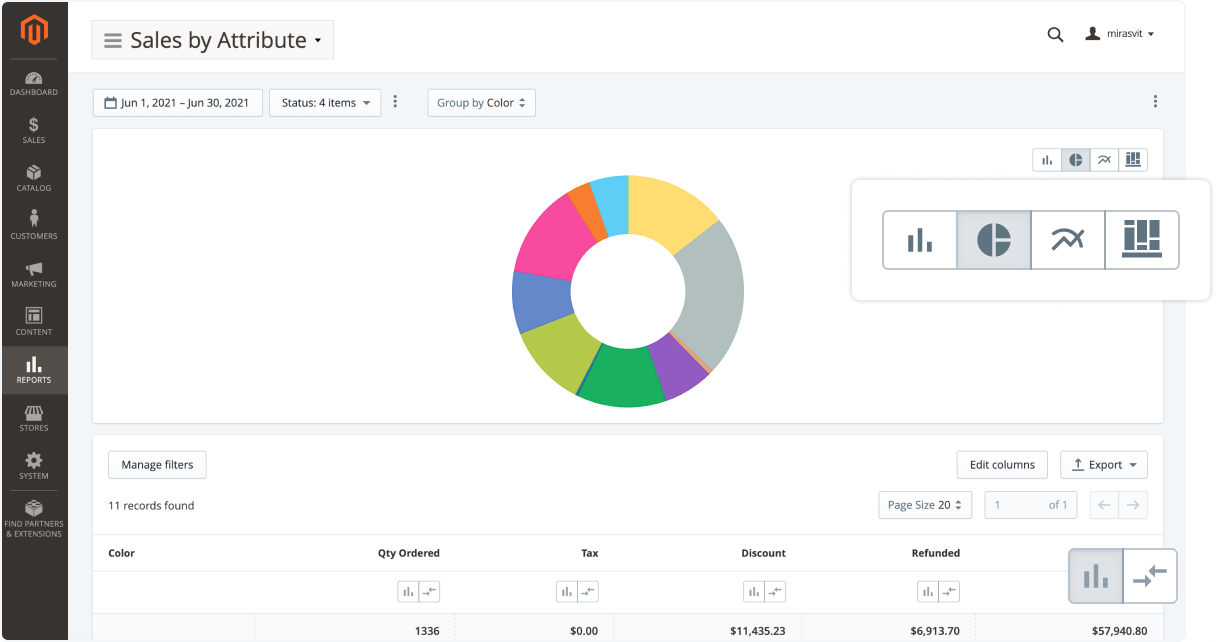Screen dimensions: 1216x642
Task: Click the search magnifier icon
Action: 1055,34
